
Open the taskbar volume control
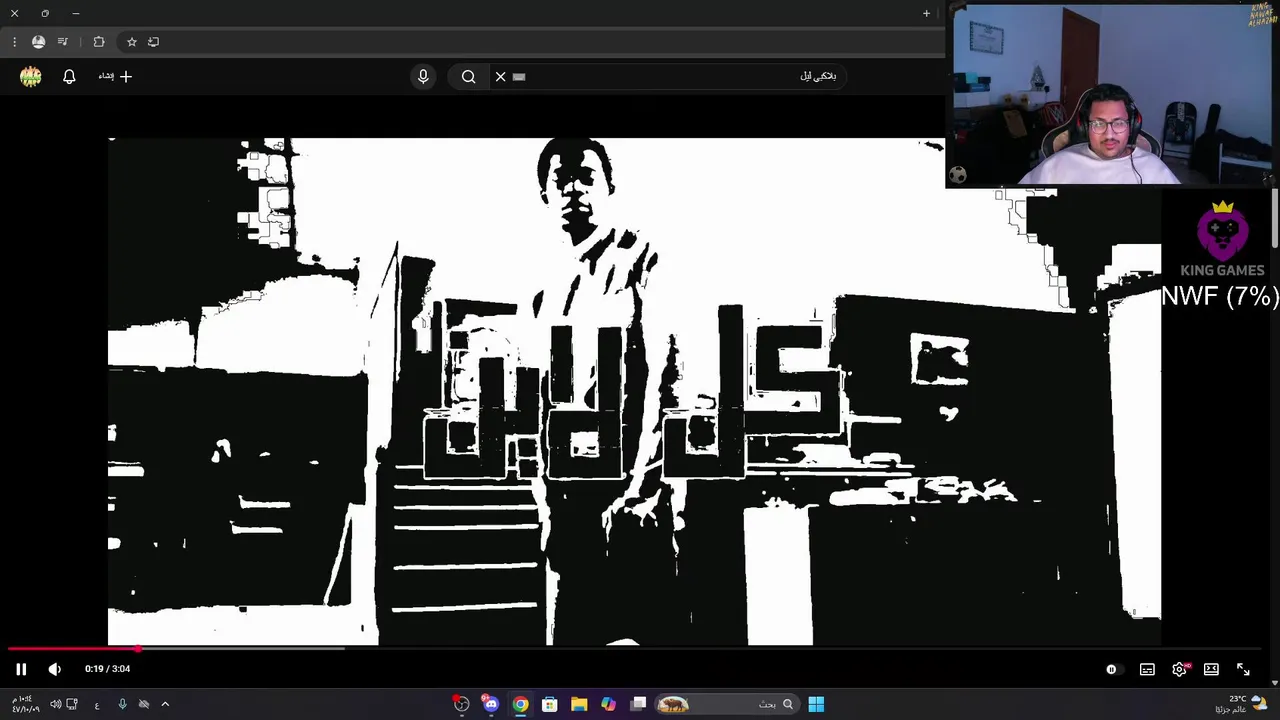[55, 704]
